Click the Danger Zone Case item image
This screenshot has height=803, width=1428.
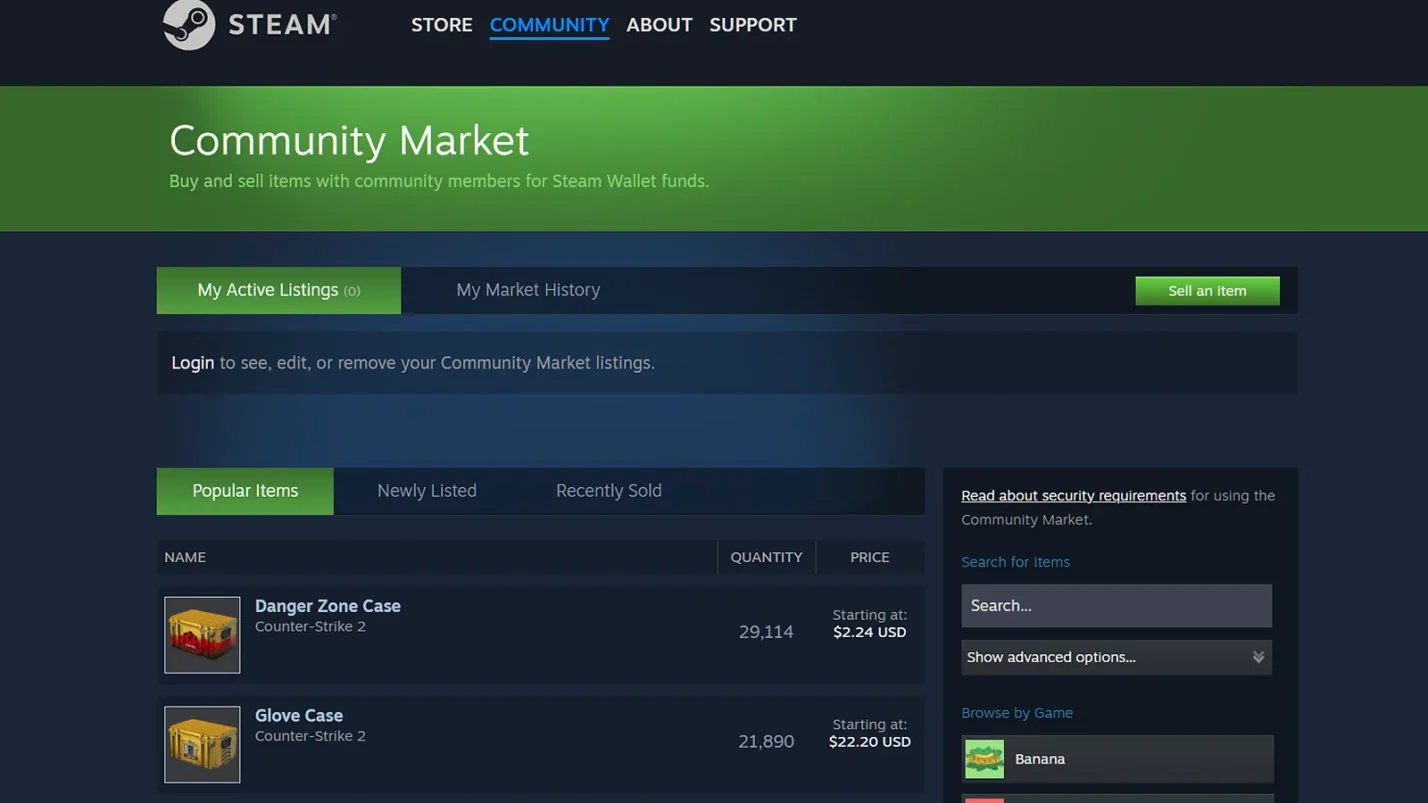201,635
